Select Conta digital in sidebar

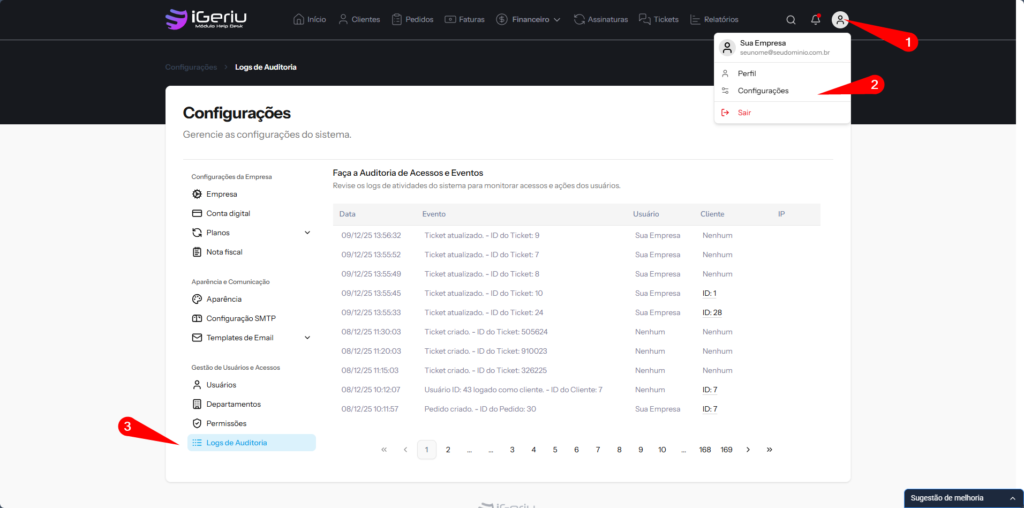pos(228,213)
